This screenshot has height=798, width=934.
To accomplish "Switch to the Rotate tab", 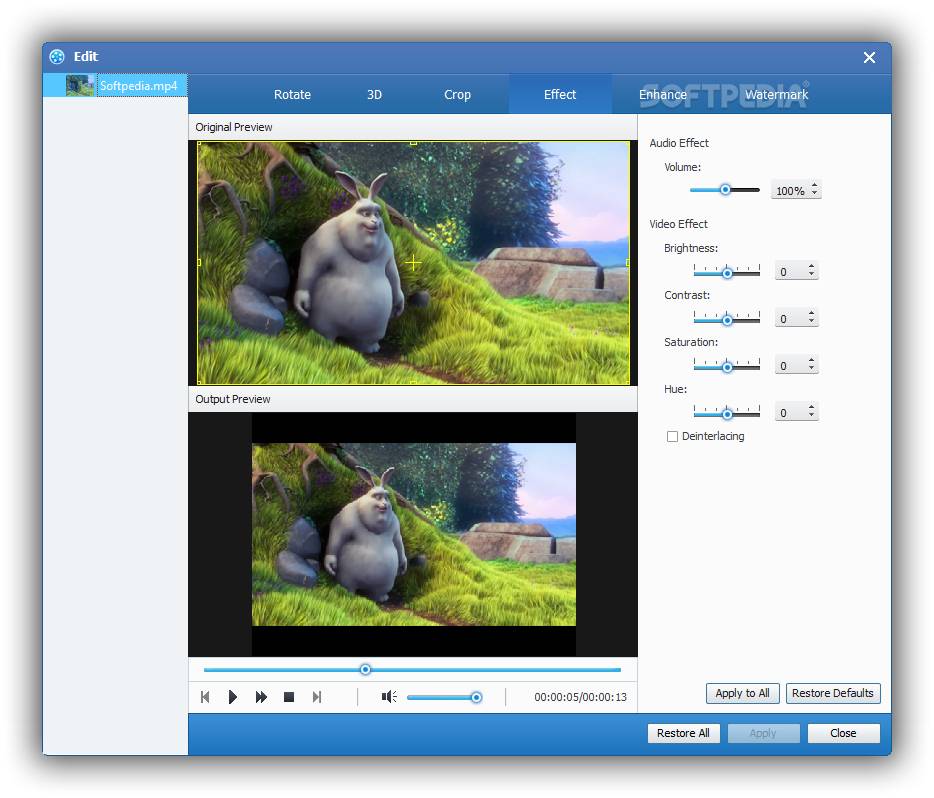I will [292, 95].
